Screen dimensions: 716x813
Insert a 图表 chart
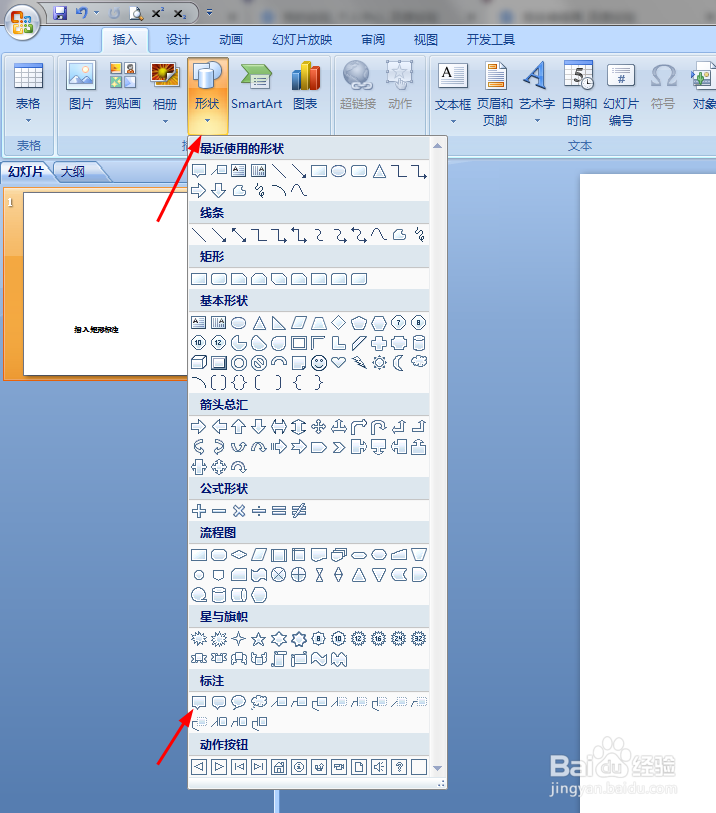[x=305, y=87]
